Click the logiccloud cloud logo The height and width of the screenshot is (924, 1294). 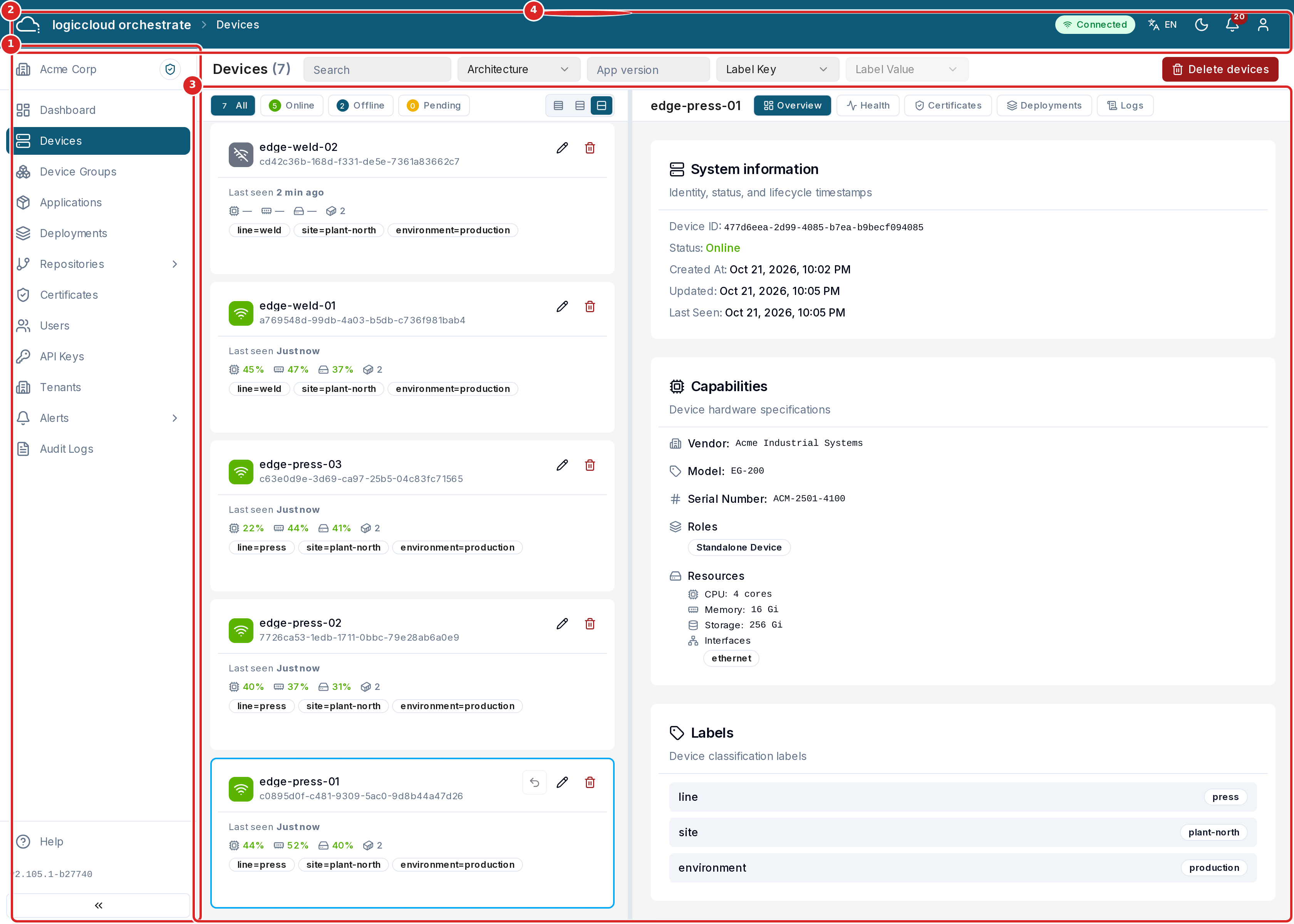(x=28, y=25)
